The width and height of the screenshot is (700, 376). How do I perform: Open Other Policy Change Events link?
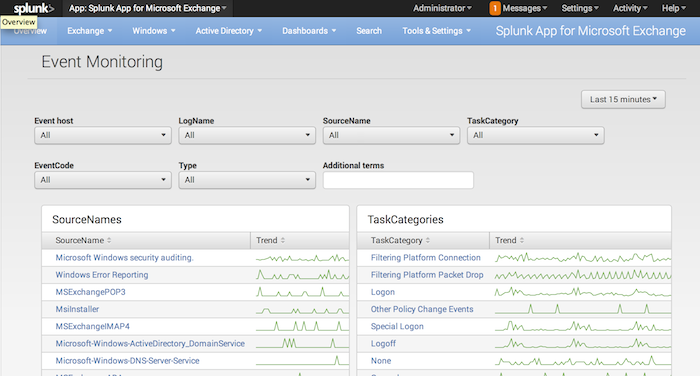tap(422, 309)
